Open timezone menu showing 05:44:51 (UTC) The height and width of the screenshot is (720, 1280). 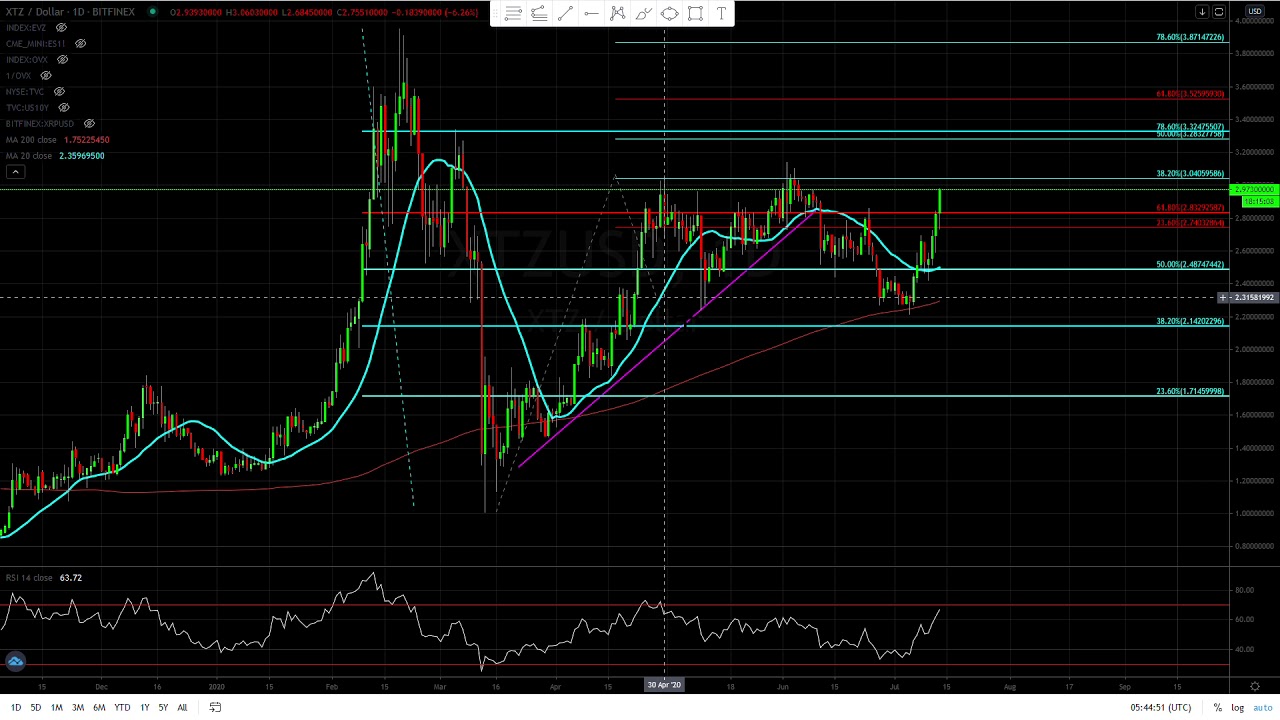[x=1161, y=707]
